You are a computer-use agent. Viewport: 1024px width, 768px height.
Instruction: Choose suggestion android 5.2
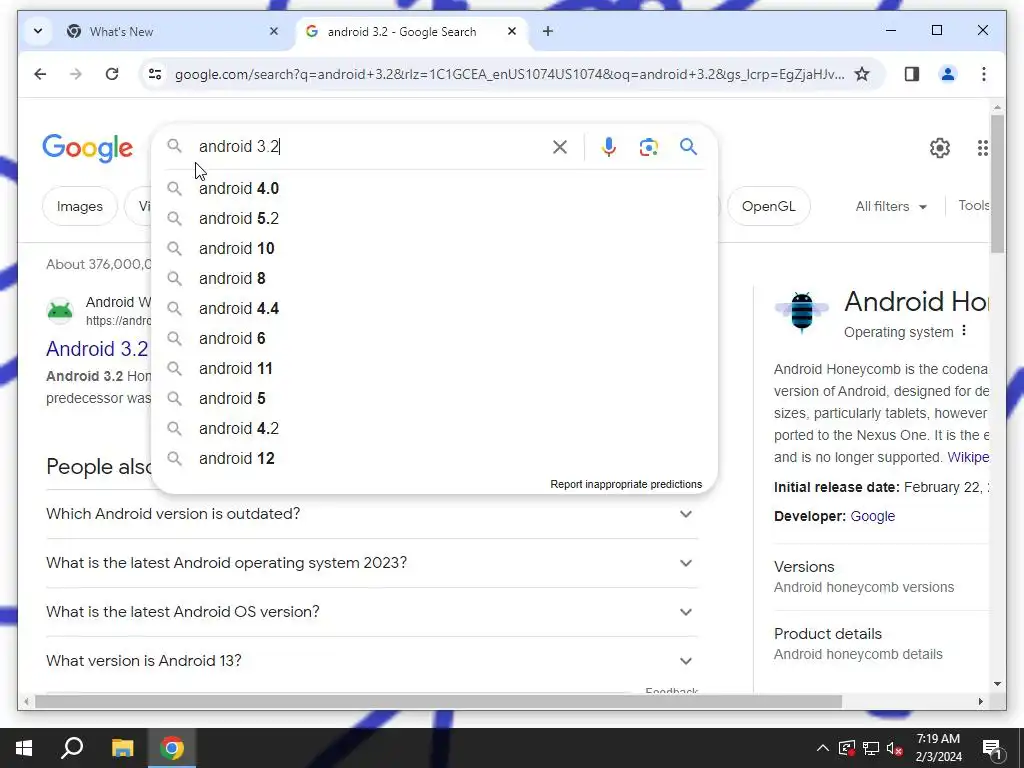click(434, 218)
